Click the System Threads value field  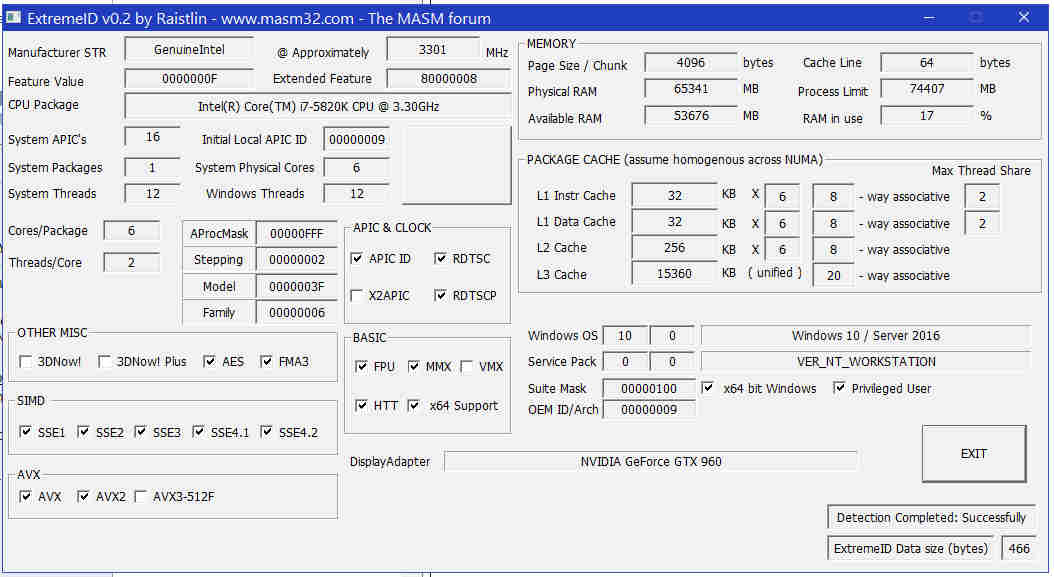pos(153,194)
